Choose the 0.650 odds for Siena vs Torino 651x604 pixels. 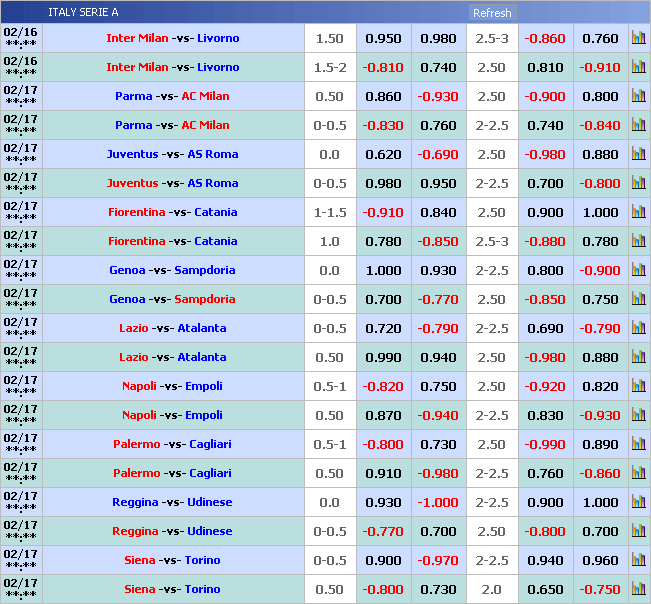coord(545,590)
